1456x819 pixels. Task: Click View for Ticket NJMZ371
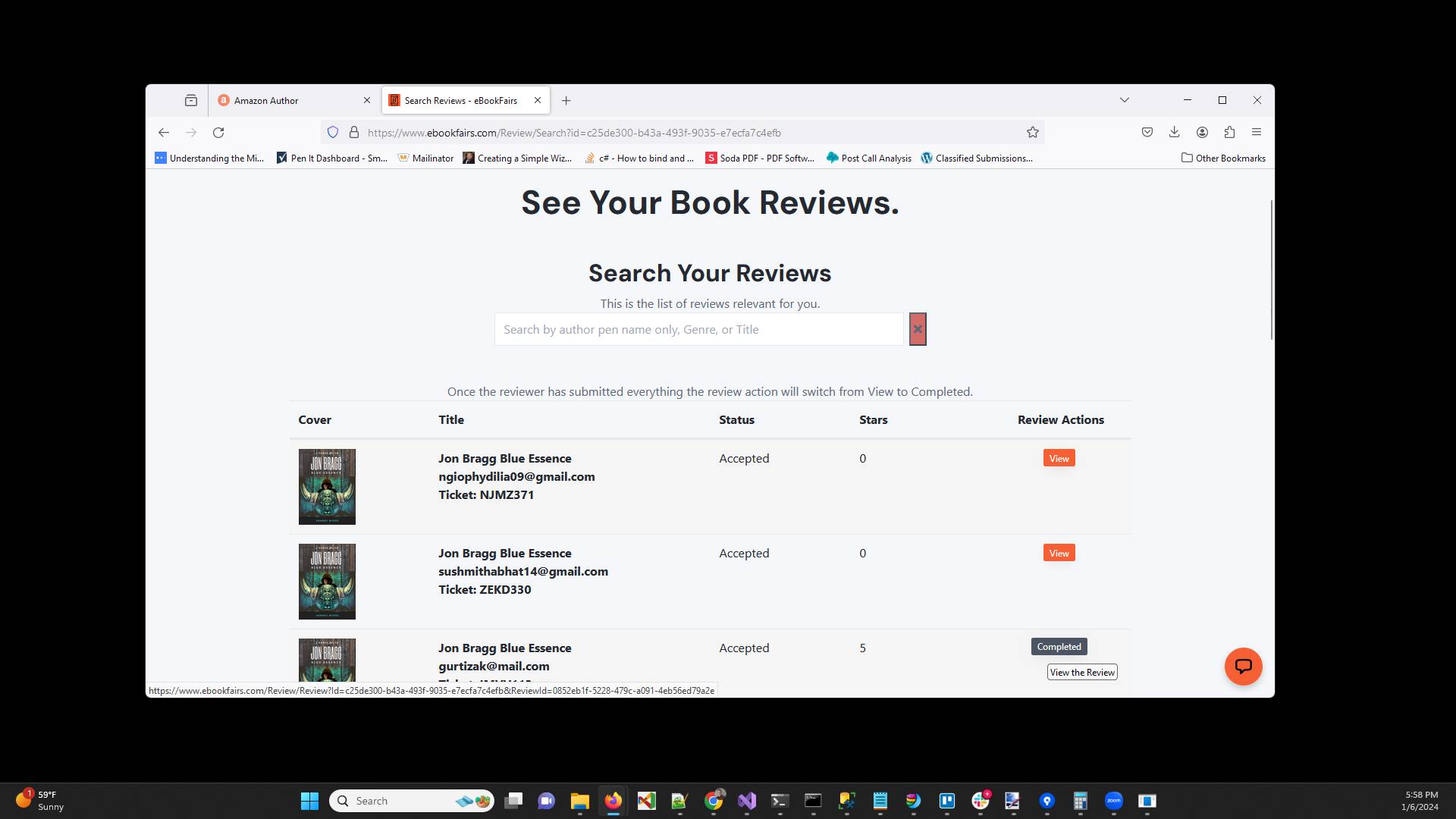tap(1058, 457)
